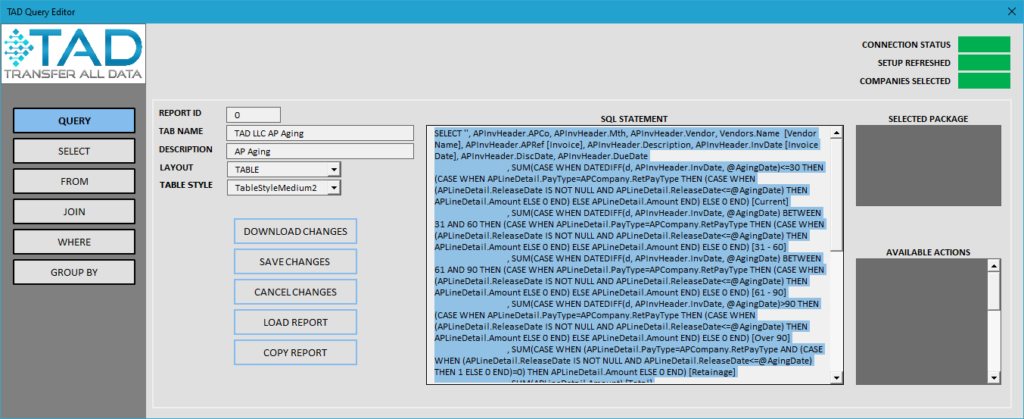Click the SAVE CHANGES button
Viewport: 1024px width, 419px height.
click(x=295, y=261)
